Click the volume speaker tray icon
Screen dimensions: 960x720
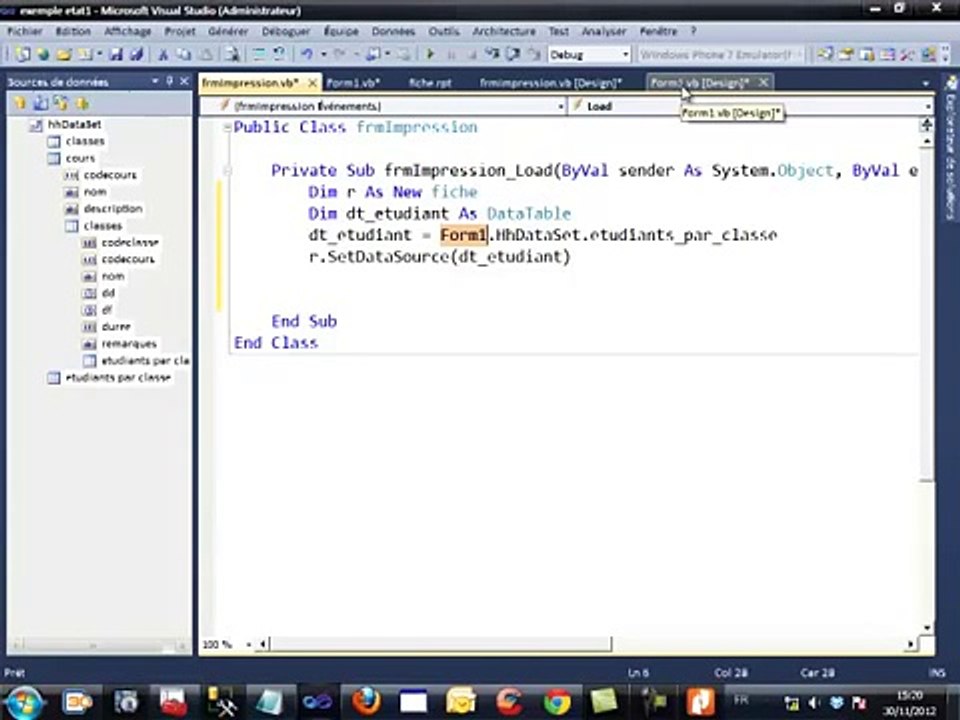(814, 703)
